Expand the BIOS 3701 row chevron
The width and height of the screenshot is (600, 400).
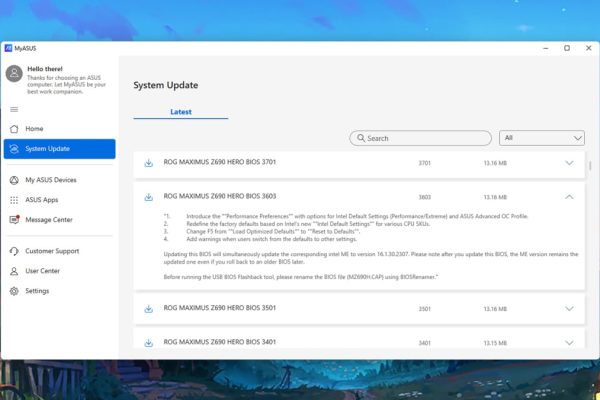click(x=569, y=163)
